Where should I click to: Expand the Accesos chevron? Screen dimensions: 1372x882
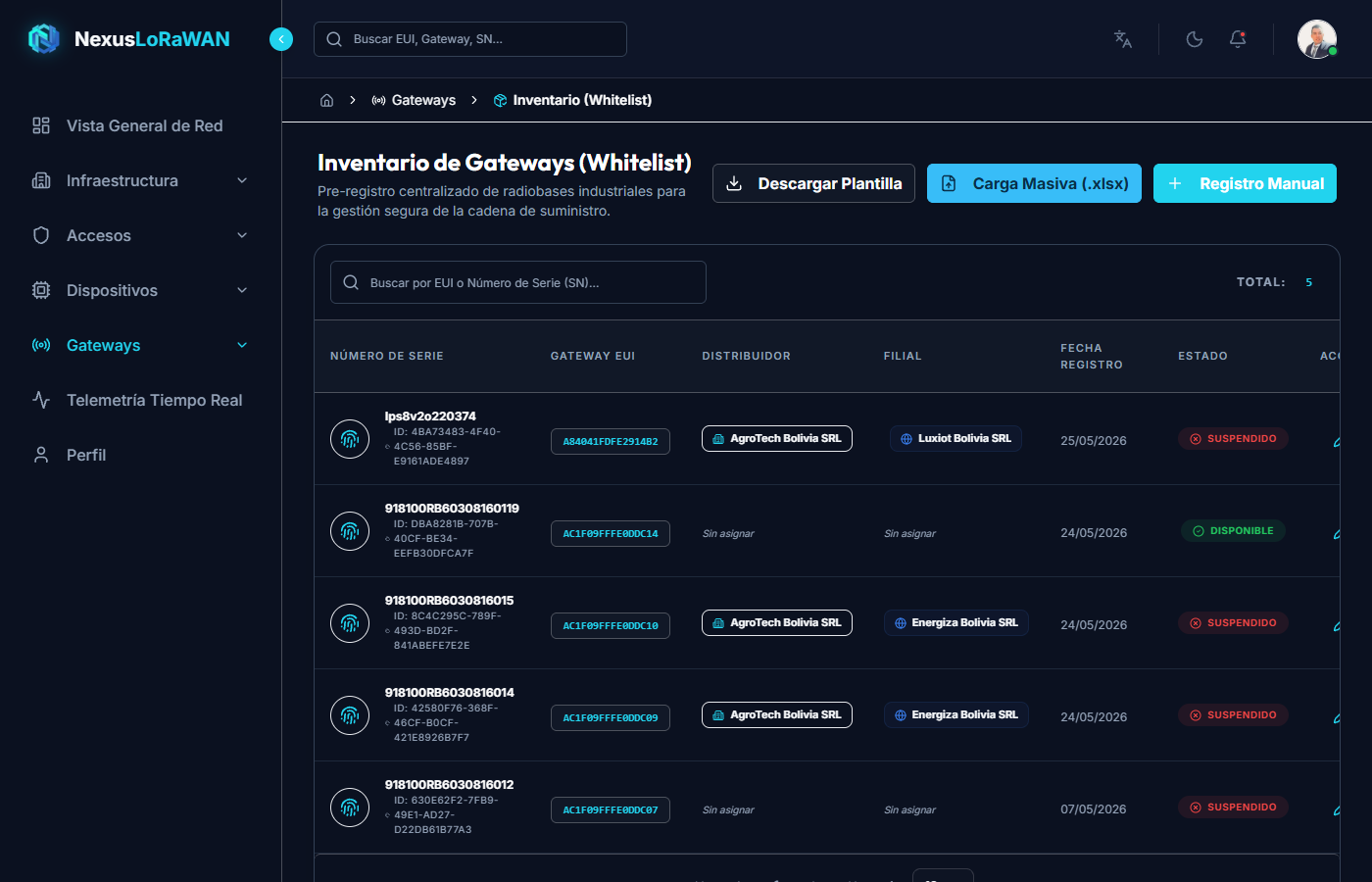pos(242,235)
